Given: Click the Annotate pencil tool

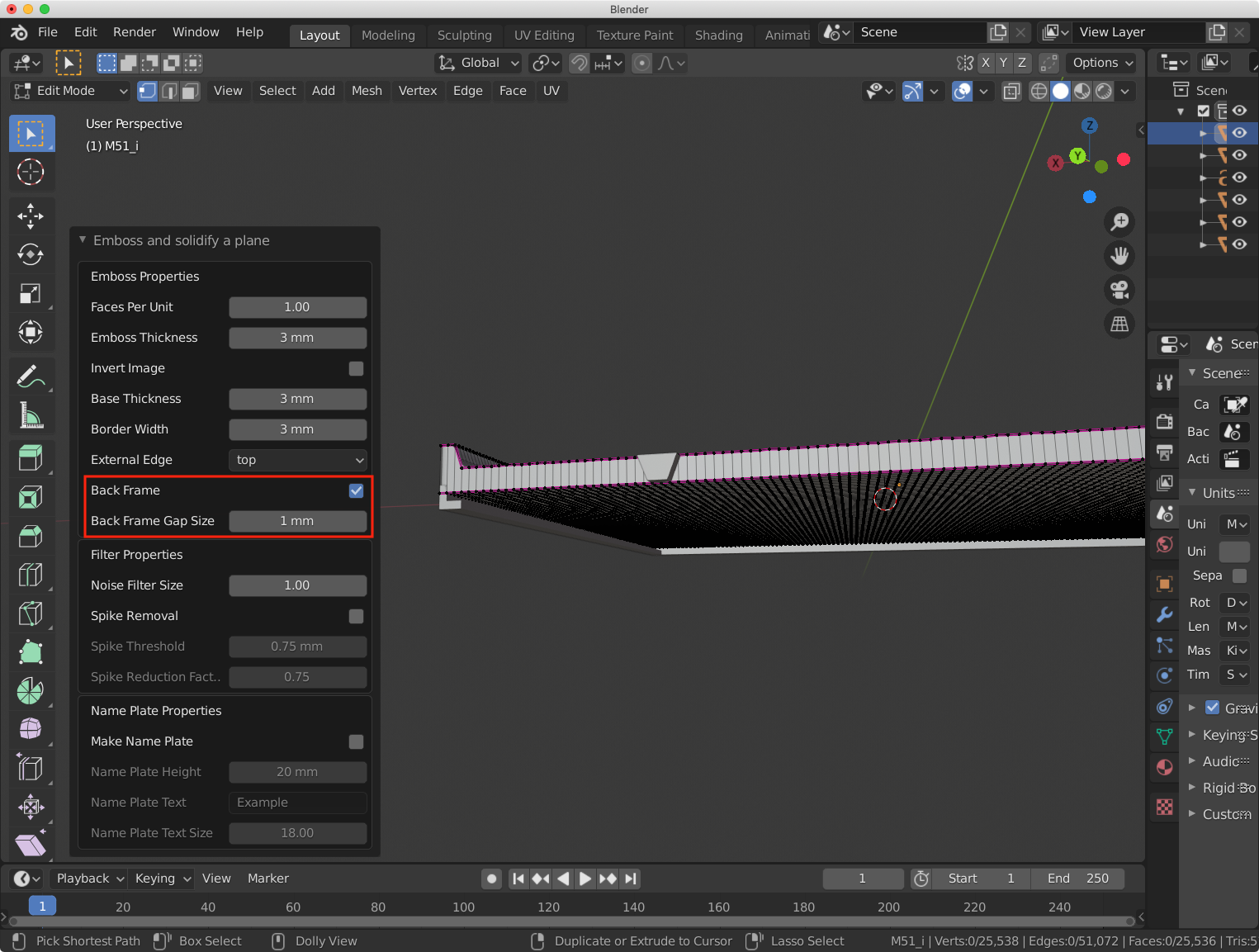Looking at the screenshot, I should click(31, 377).
